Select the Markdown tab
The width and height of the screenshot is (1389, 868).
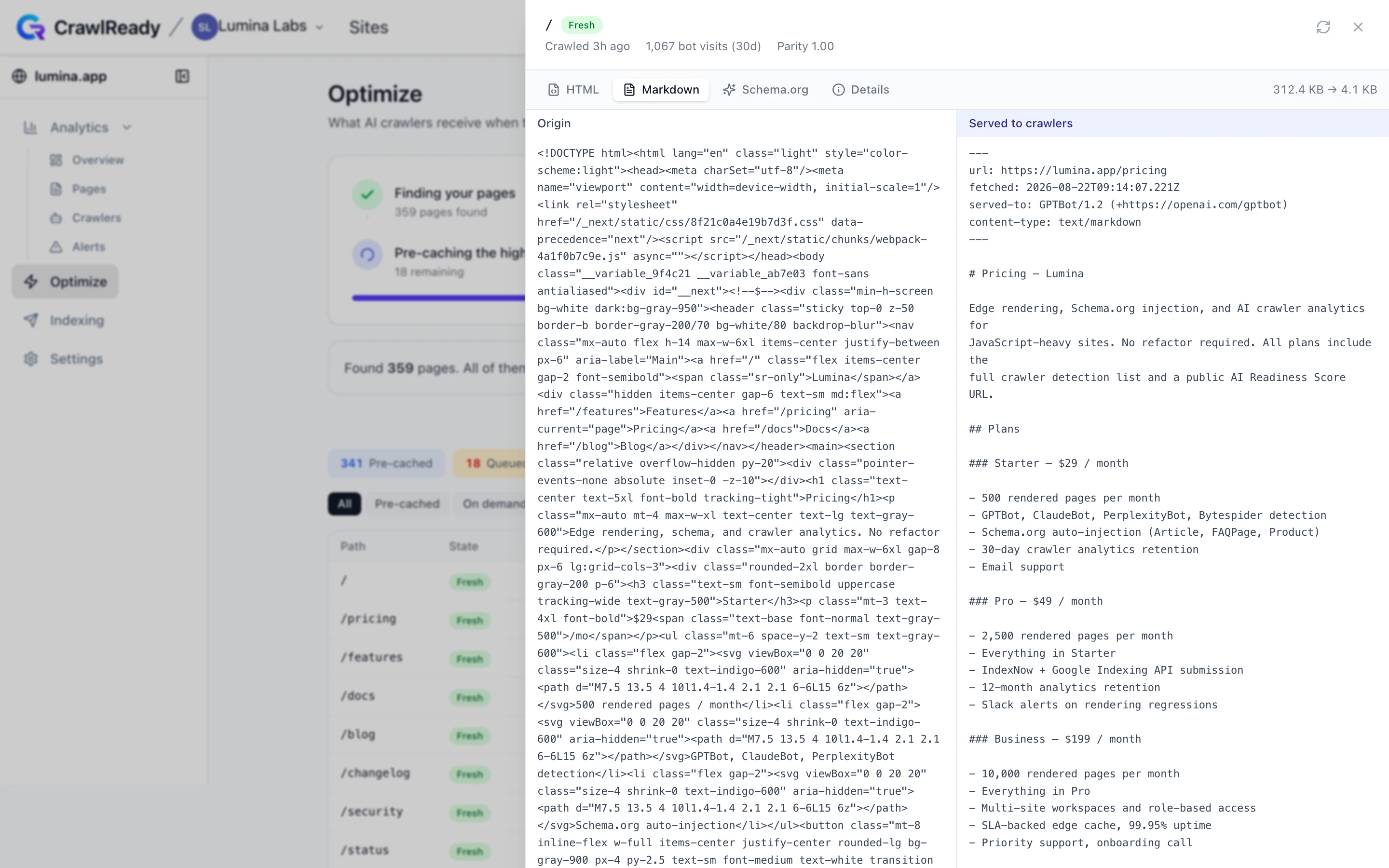point(661,90)
